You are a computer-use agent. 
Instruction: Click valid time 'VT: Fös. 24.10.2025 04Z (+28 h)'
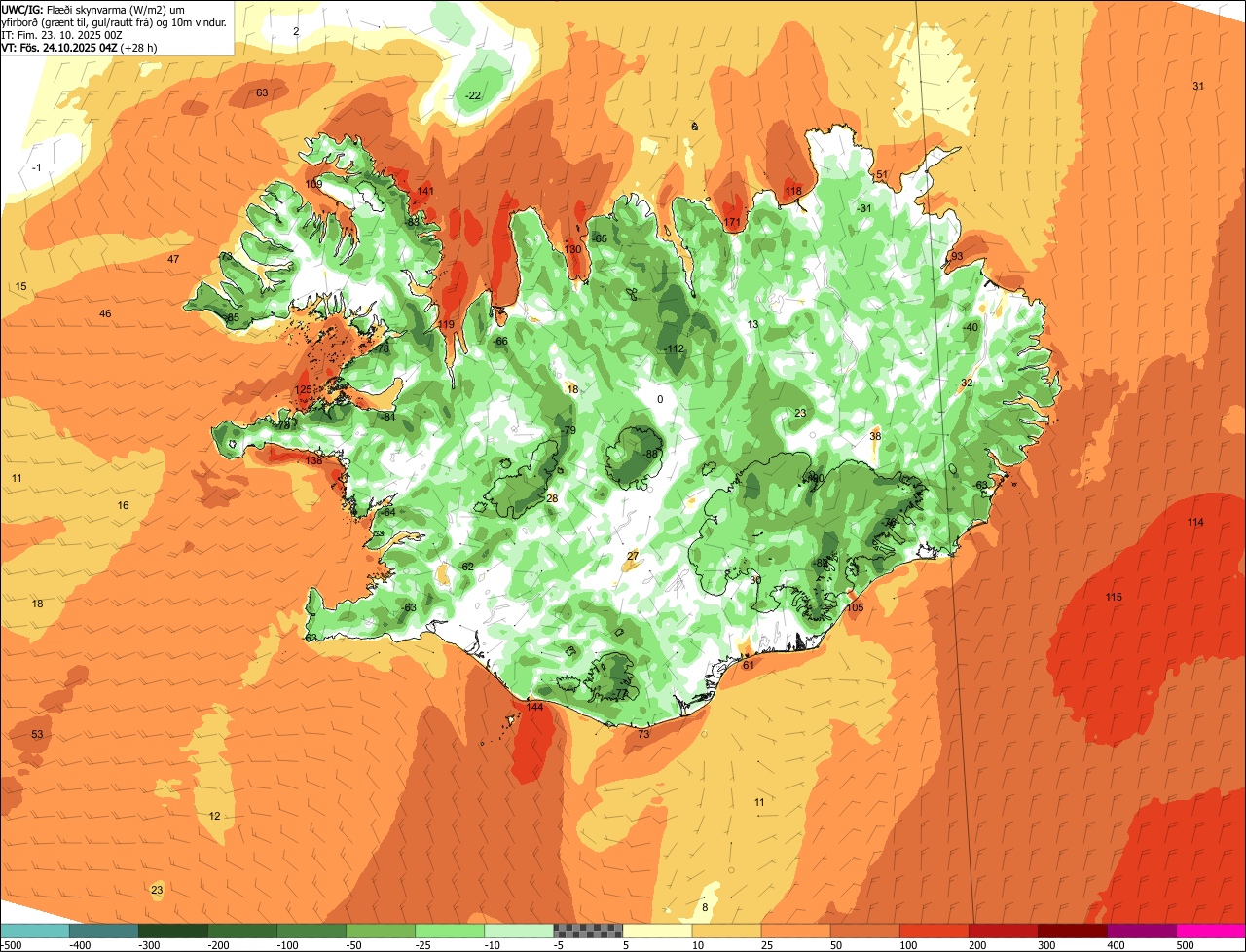tap(80, 47)
